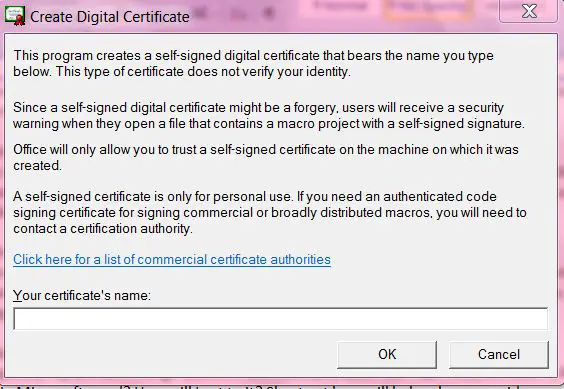Click the certificate icon in the title bar
564x389 pixels.
15,16
